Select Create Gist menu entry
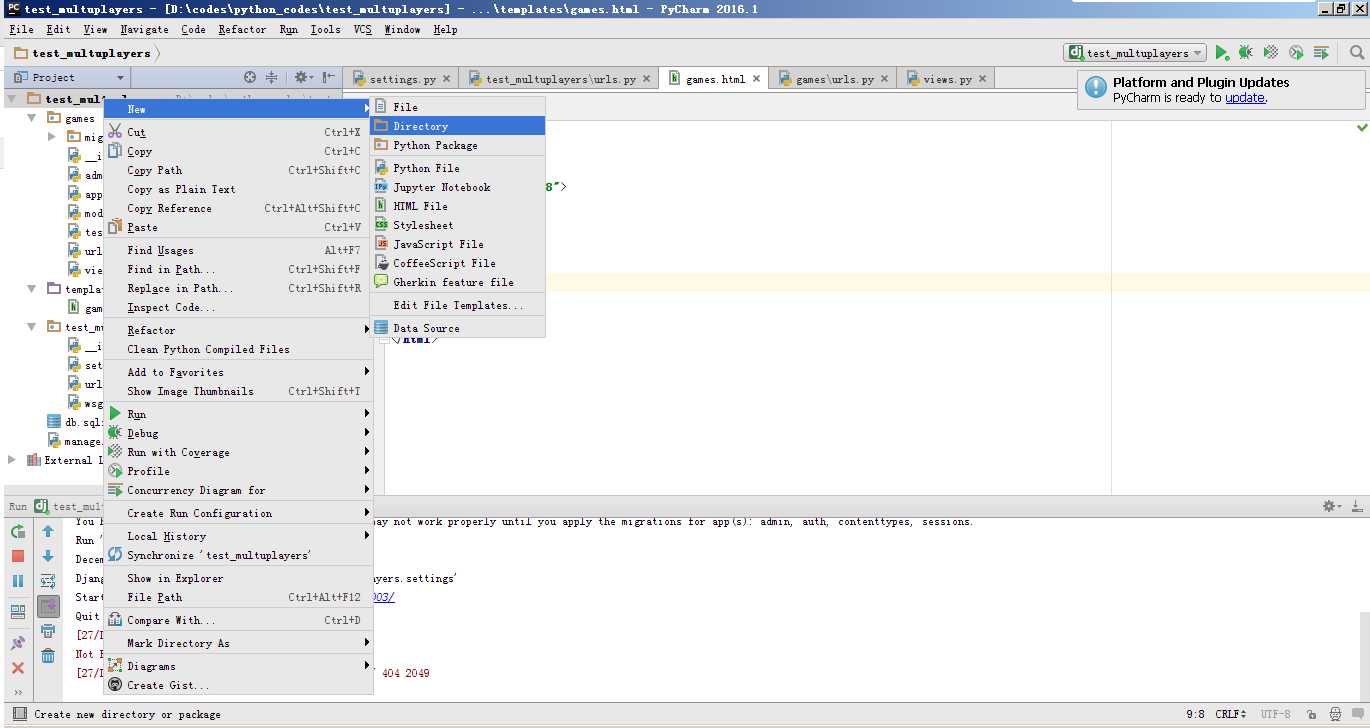 click(x=238, y=685)
